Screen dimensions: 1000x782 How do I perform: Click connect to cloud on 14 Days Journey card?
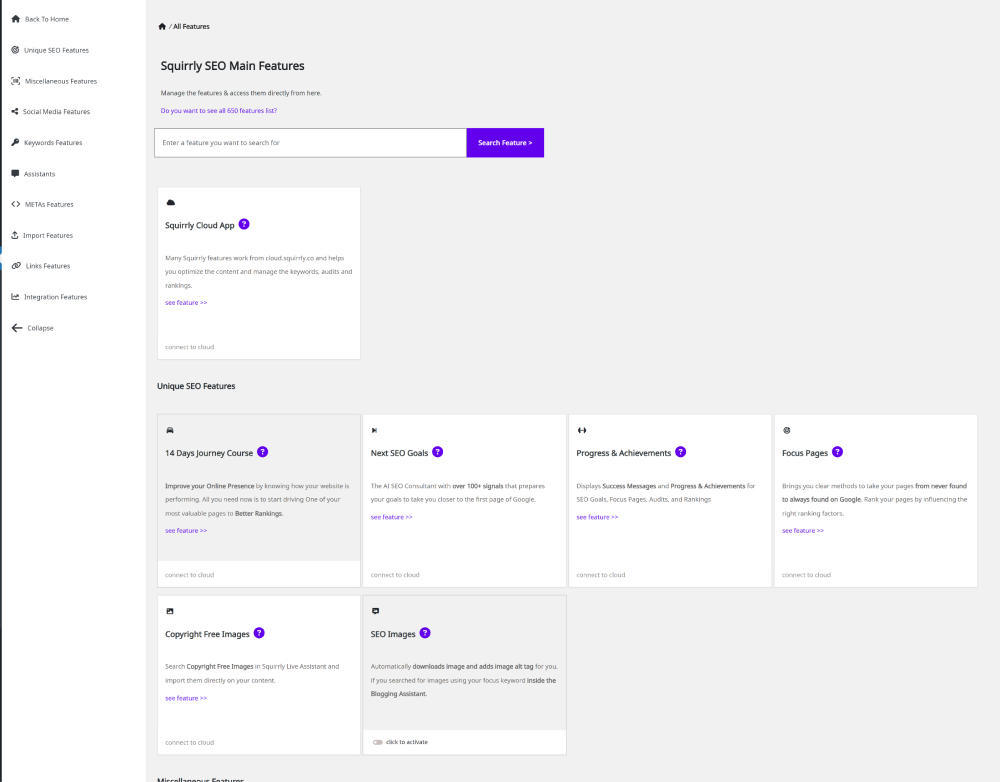(x=189, y=575)
